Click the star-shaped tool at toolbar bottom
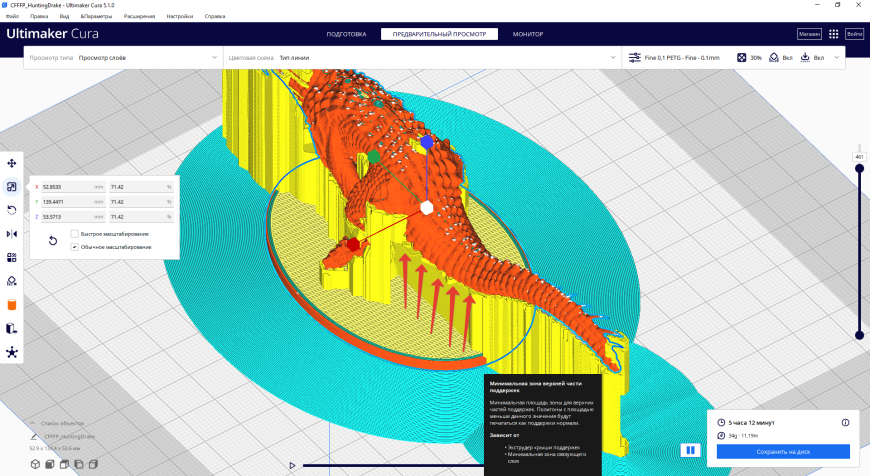Screen dimensions: 870x476 coord(12,352)
